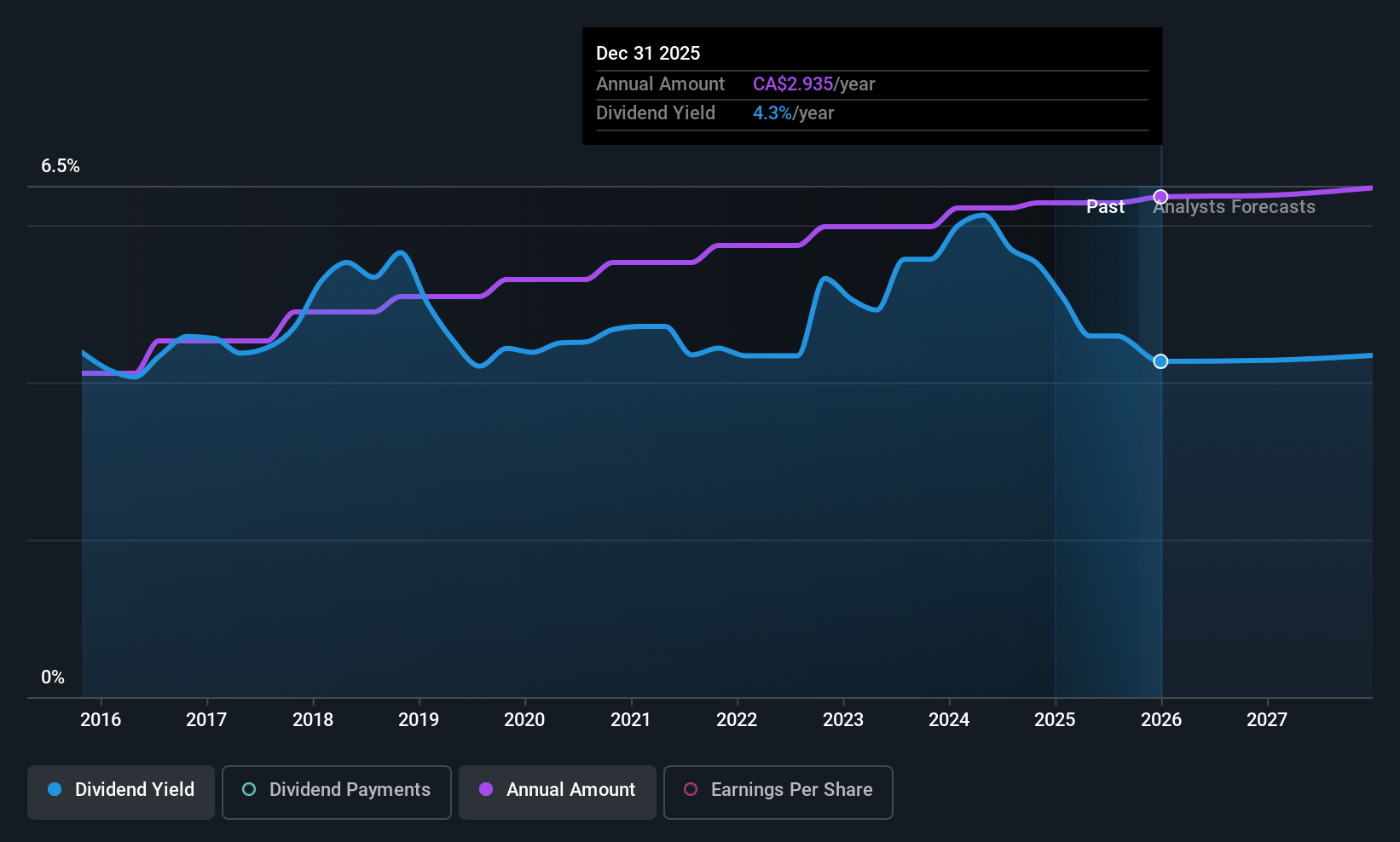Click the CA$2.935/year annual amount value

pos(791,84)
